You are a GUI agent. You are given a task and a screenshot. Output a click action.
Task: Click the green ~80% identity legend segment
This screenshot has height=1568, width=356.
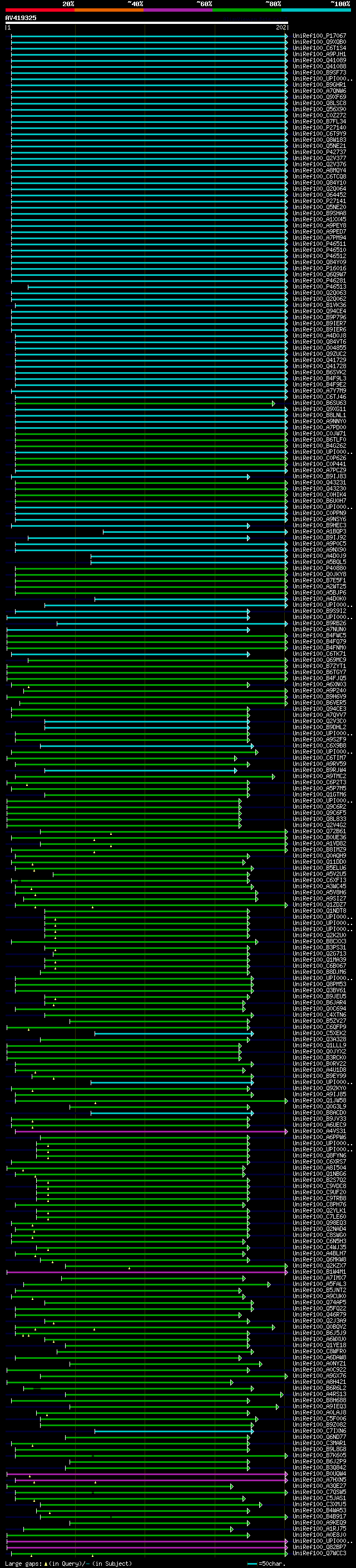tap(247, 10)
